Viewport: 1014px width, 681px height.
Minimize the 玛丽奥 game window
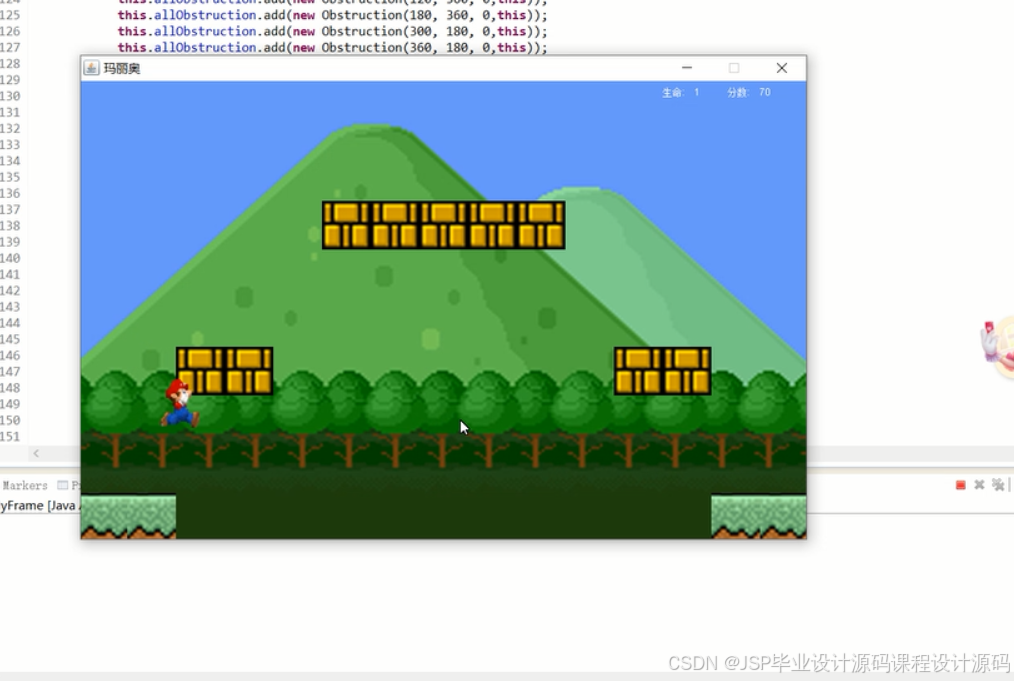coord(687,68)
